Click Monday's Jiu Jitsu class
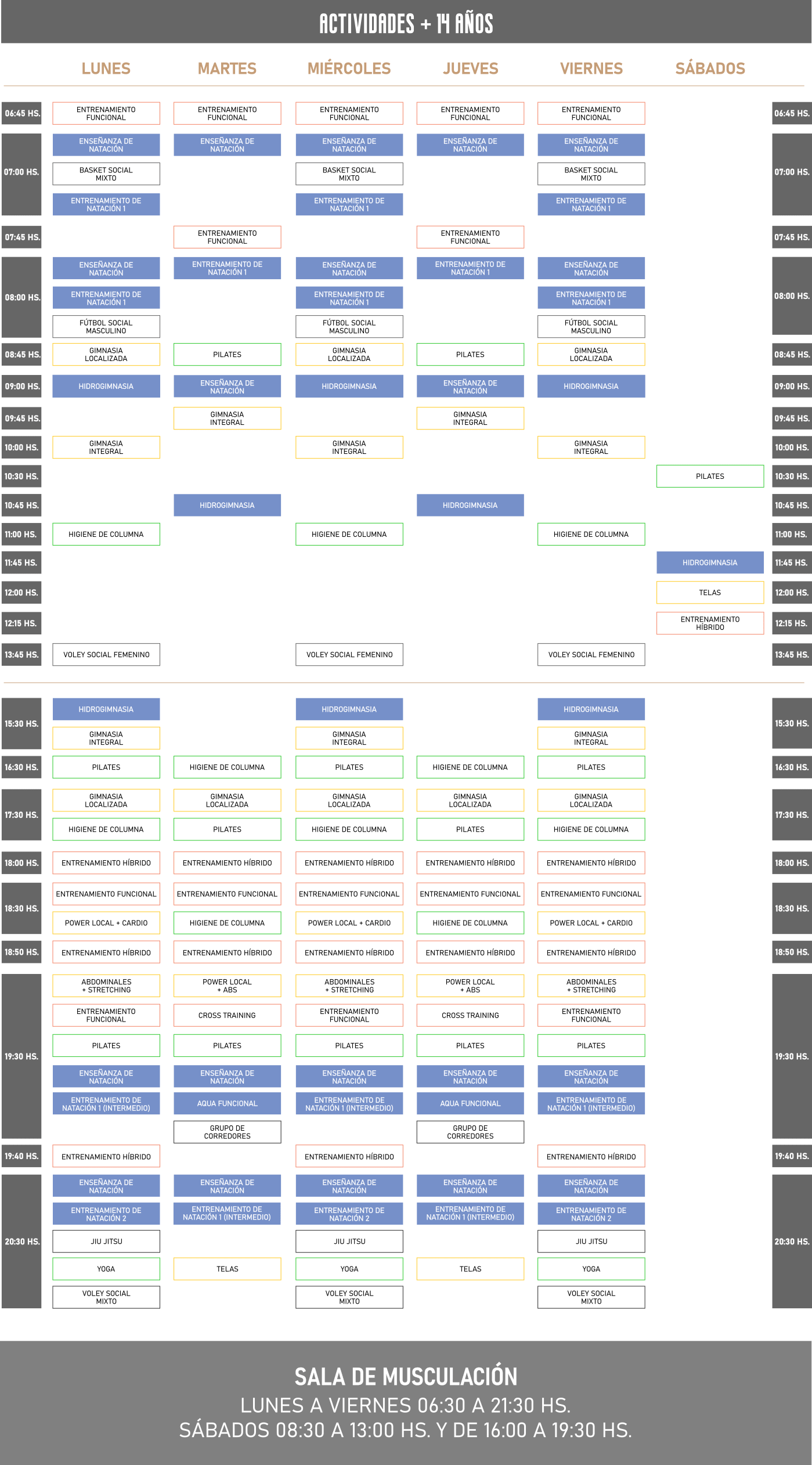The image size is (812, 1465). 106,1242
